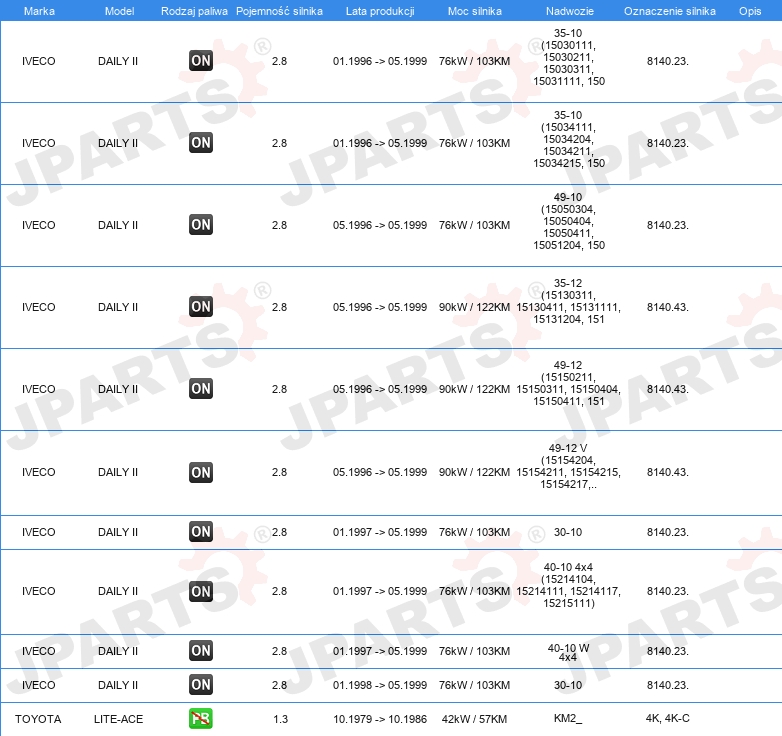This screenshot has height=736, width=782.
Task: Click 05.1996 -> 05.1999 in the 49-10 row
Action: (380, 225)
